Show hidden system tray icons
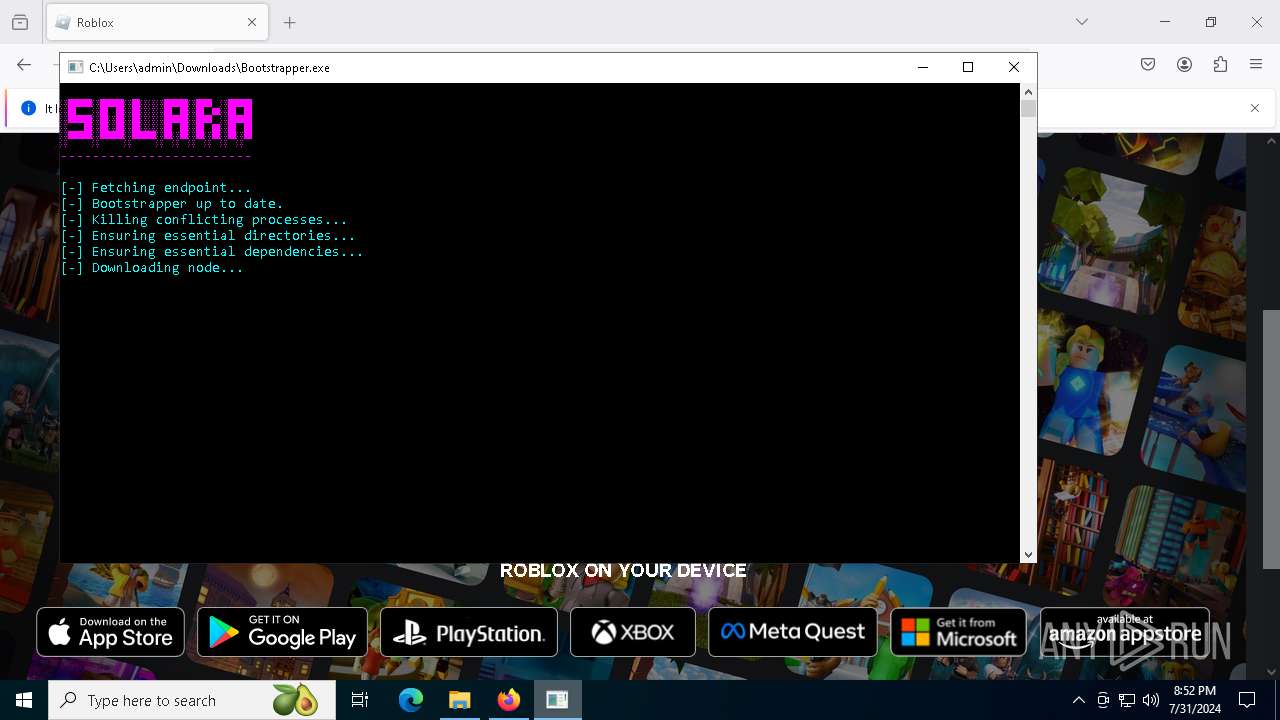Image resolution: width=1280 pixels, height=720 pixels. [x=1078, y=700]
